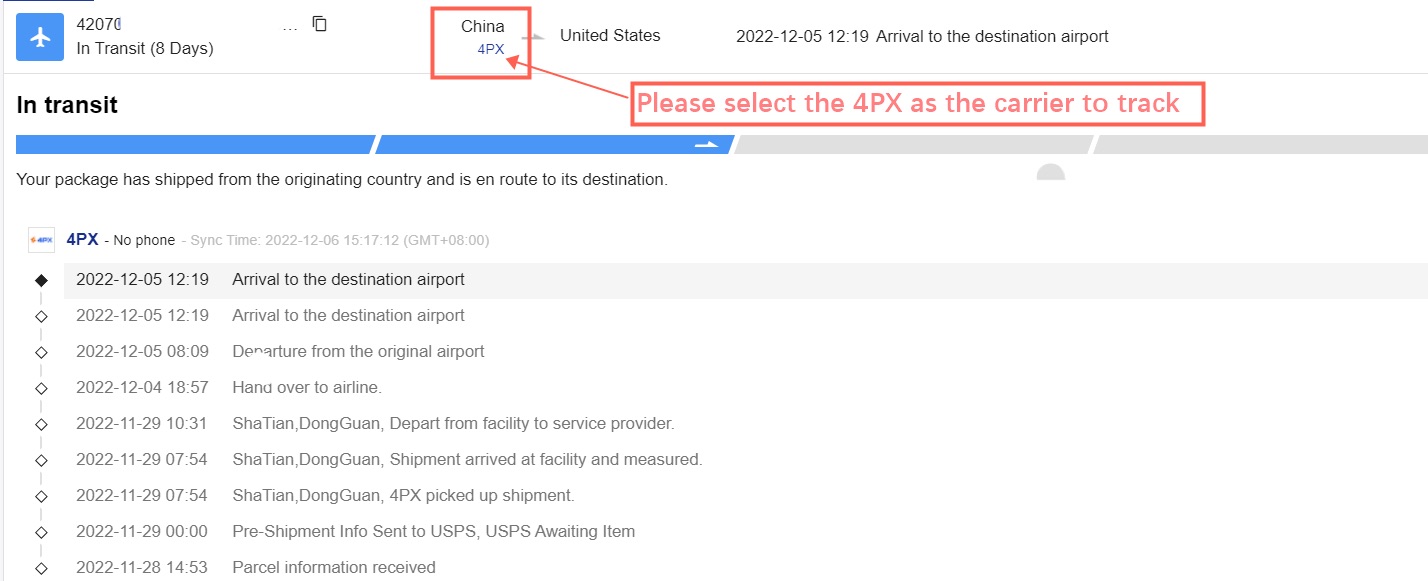This screenshot has width=1428, height=581.
Task: Click diamond marker for Hand over to airline
Action: point(41,388)
